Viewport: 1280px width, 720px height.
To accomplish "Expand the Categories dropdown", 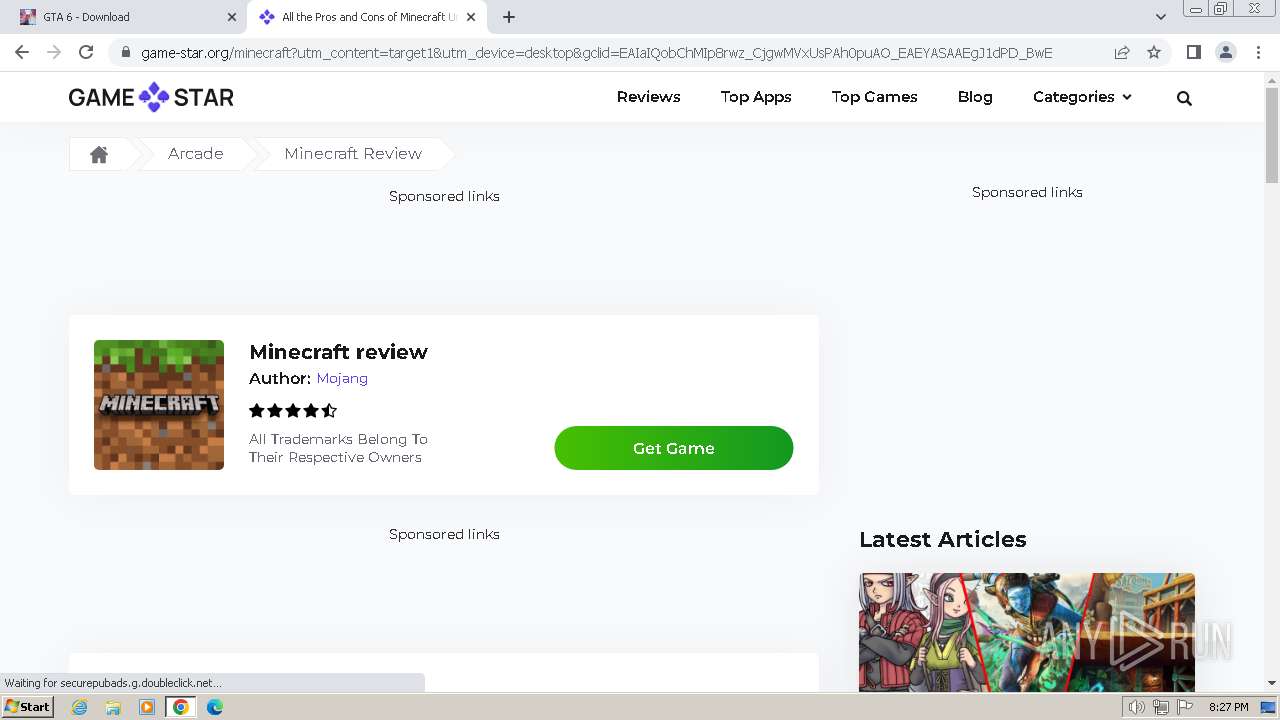I will click(1082, 97).
